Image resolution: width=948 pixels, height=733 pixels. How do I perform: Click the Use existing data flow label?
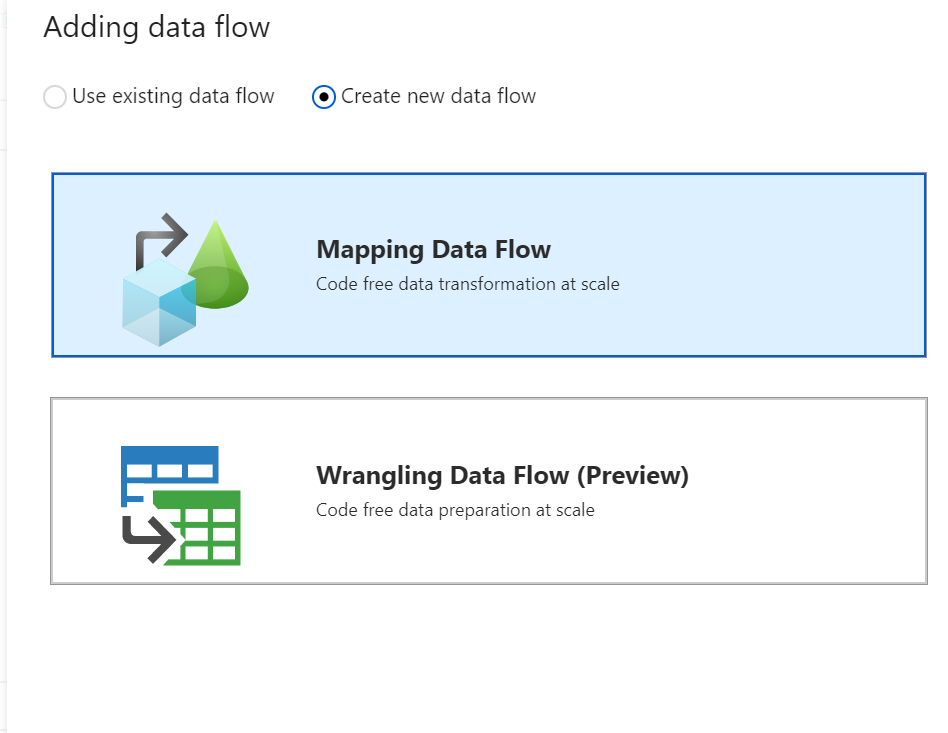173,96
